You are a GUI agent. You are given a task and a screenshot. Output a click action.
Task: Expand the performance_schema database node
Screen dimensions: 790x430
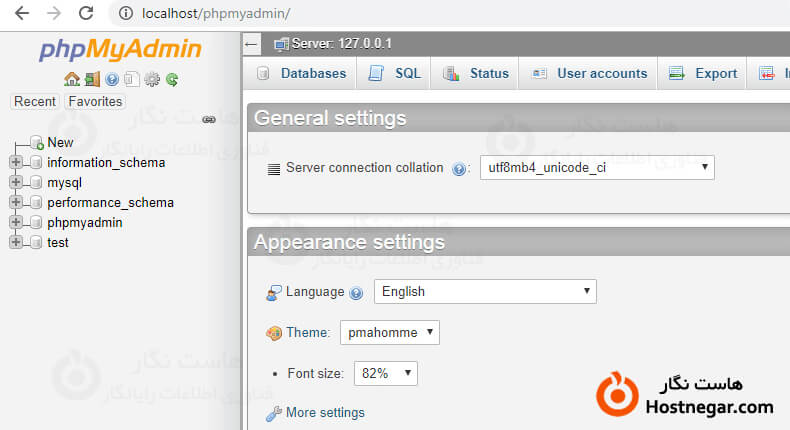(x=16, y=202)
